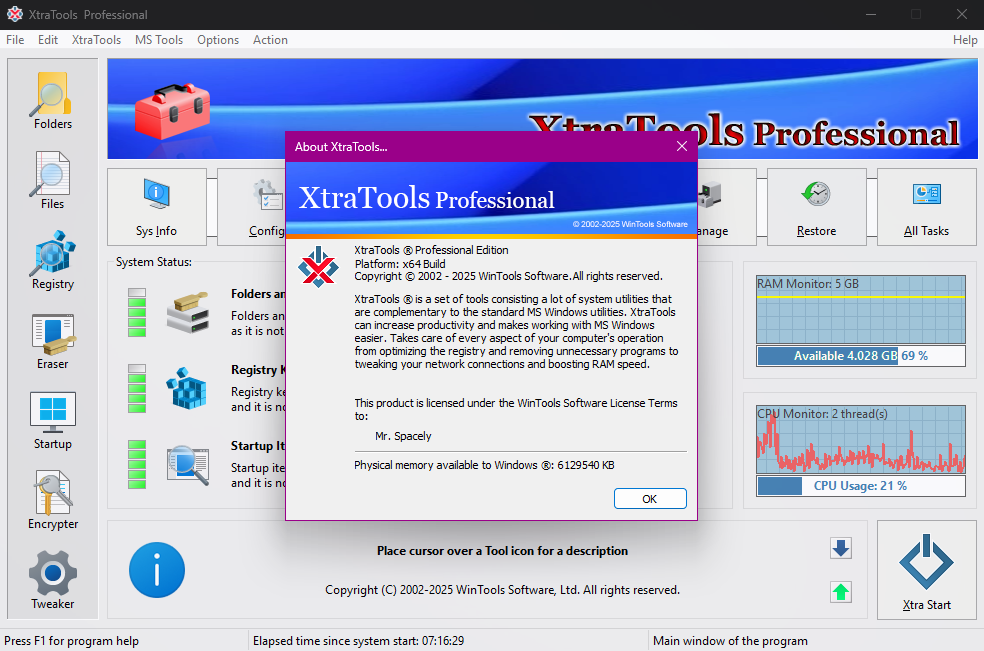This screenshot has height=651, width=984.
Task: Click the CPU Monitor graph
Action: [x=861, y=439]
